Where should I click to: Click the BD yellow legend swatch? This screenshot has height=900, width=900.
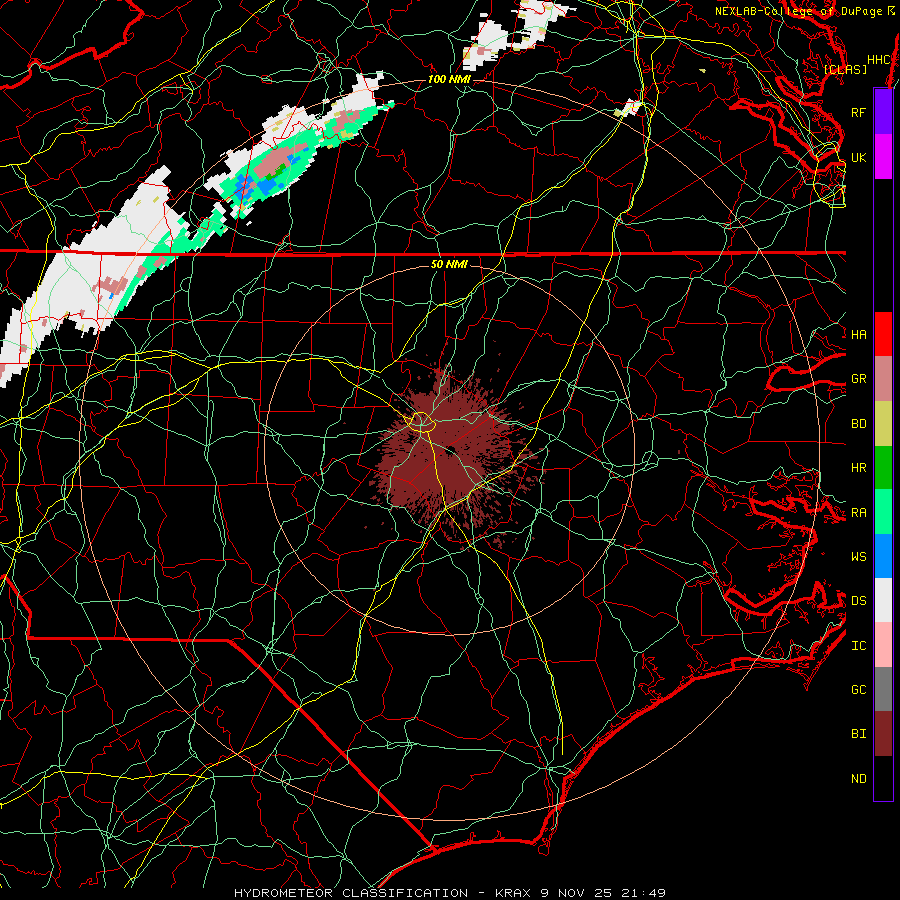pyautogui.click(x=883, y=423)
